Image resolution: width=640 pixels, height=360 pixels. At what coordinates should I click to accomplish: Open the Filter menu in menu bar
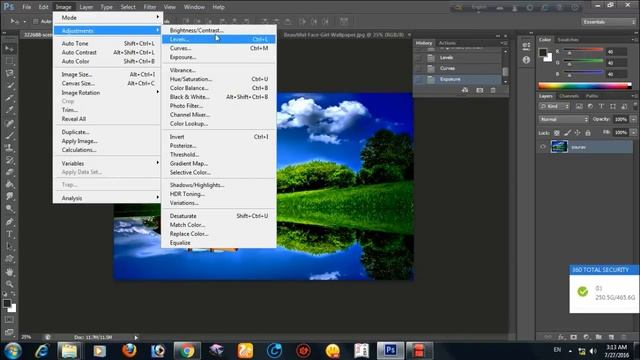150,7
